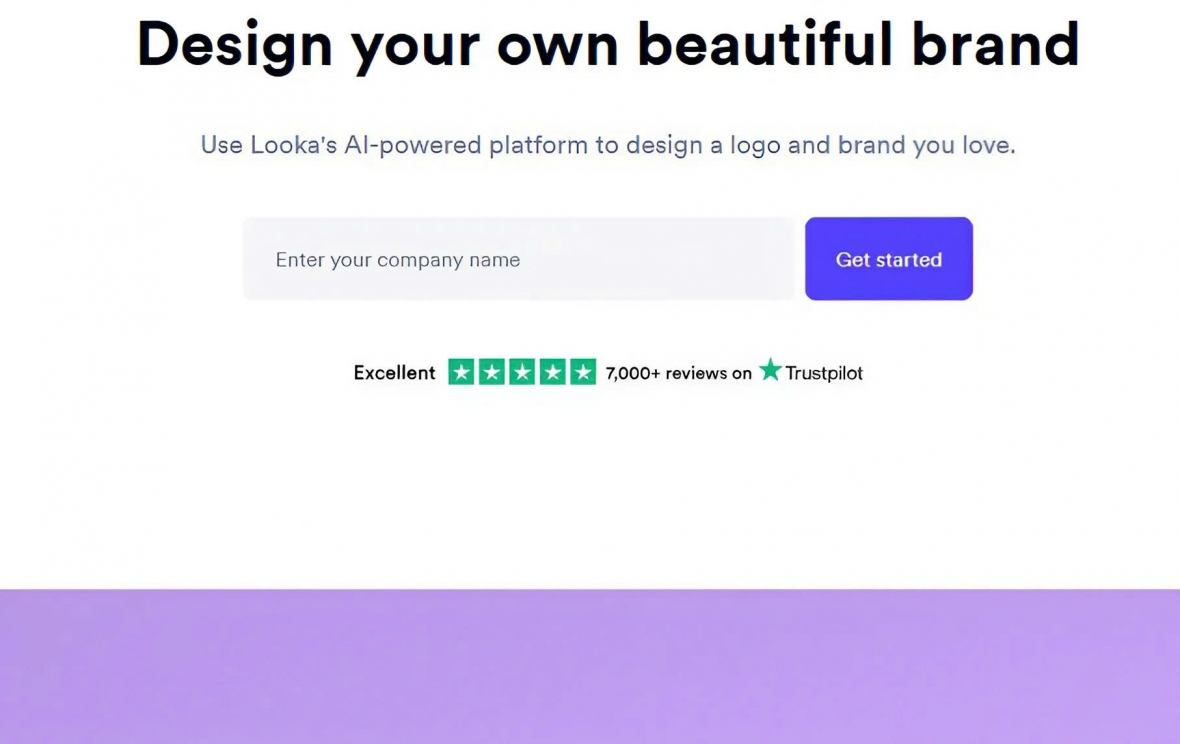Click the word 'Design' in the headline
This screenshot has width=1180, height=744.
point(235,45)
